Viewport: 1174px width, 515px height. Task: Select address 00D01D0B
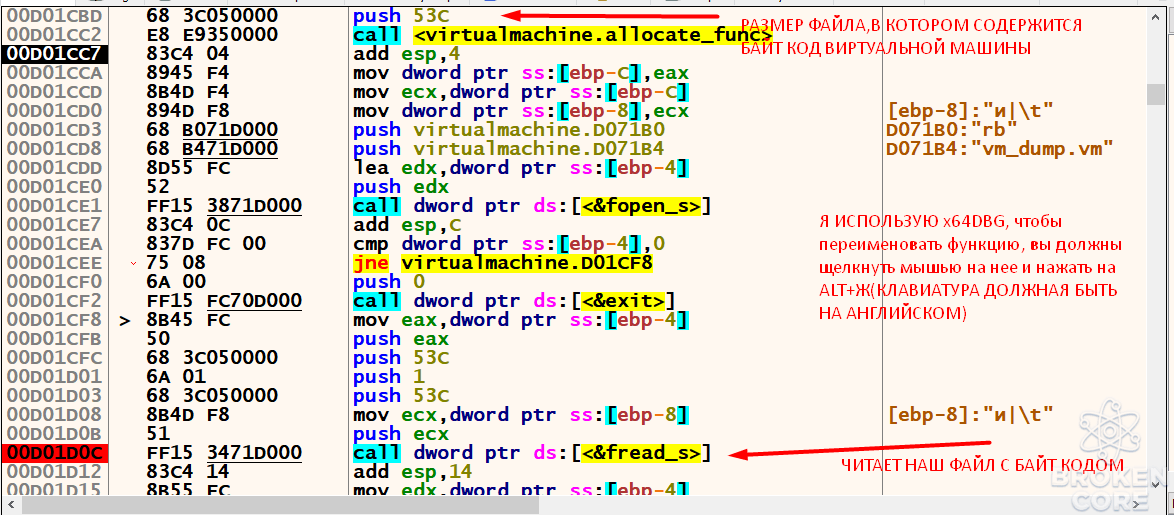[x=55, y=433]
